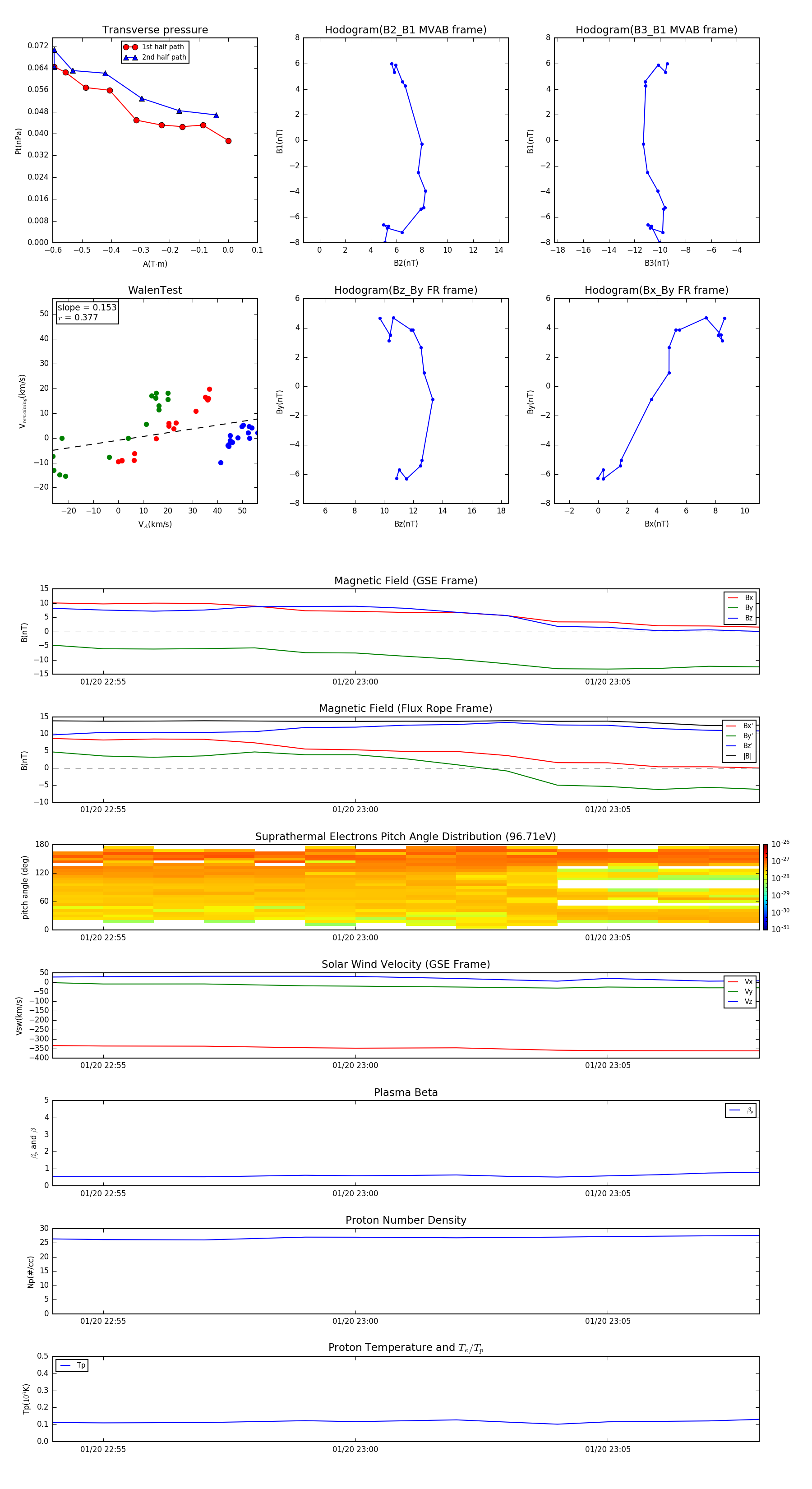Click the Hodogram(Bx_By FR frame) title

[x=656, y=290]
